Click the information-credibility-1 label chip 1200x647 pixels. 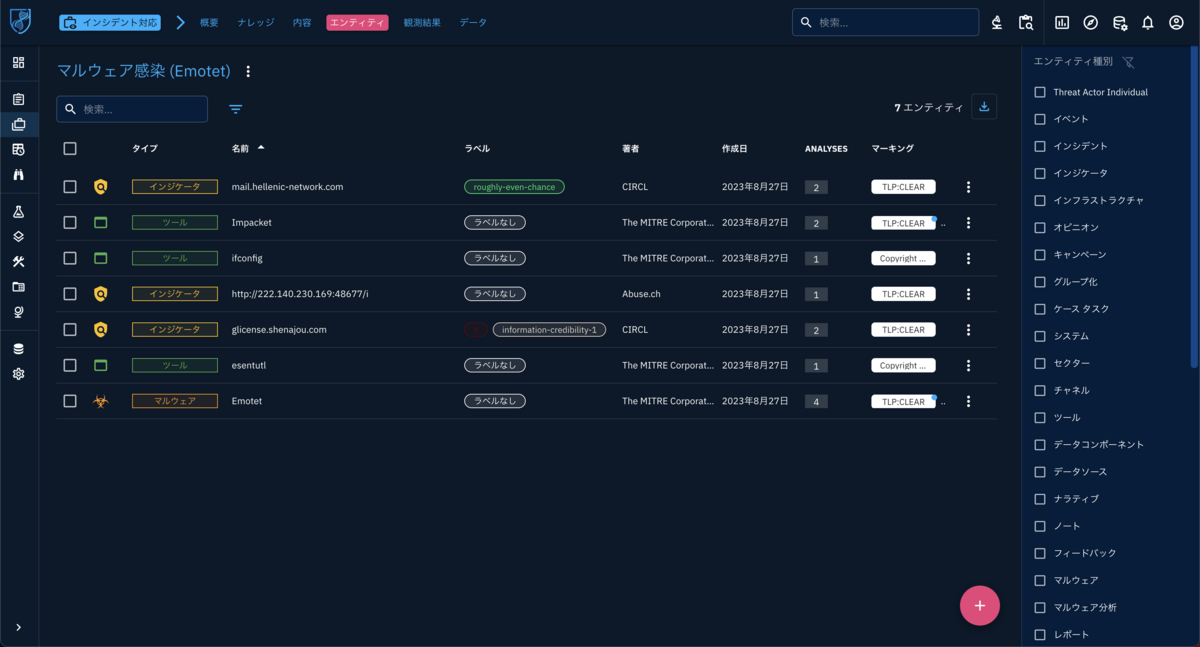point(549,330)
